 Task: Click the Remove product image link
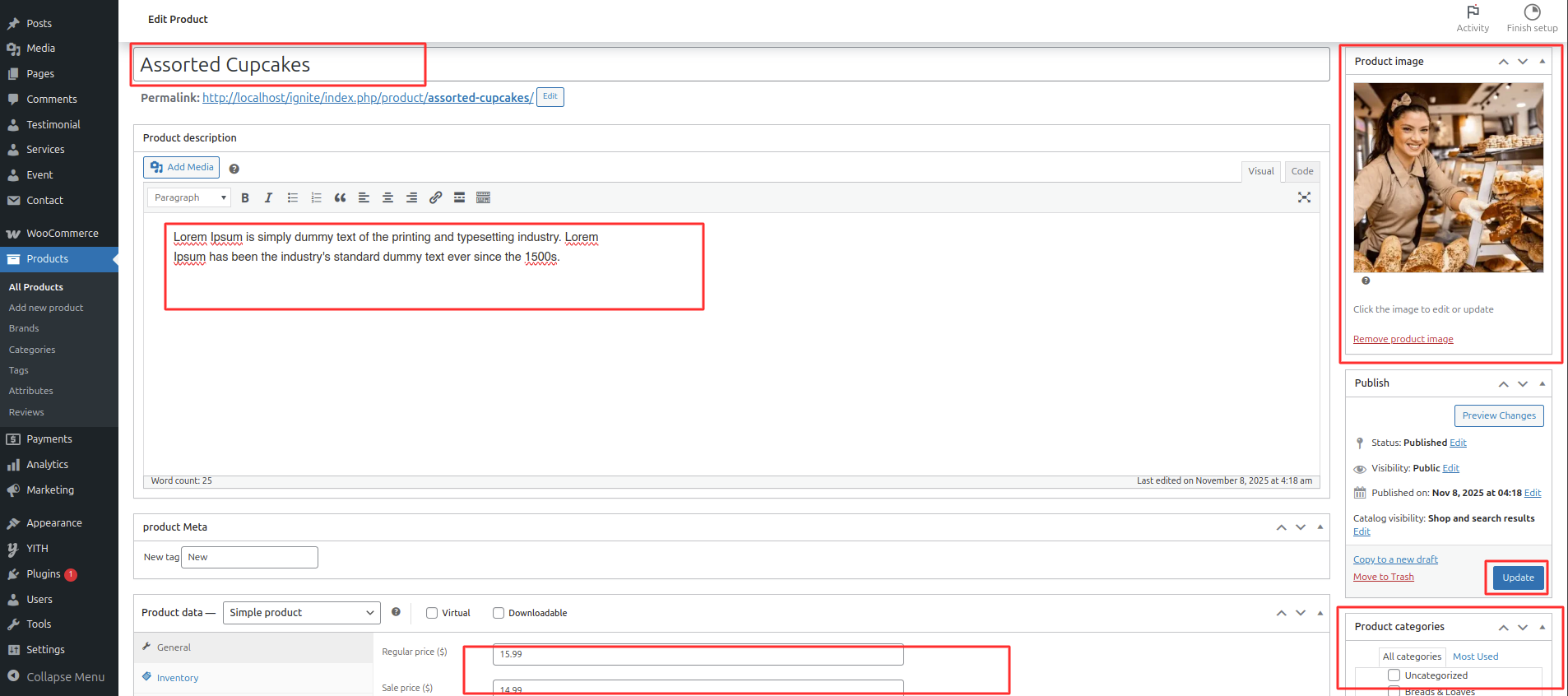(1403, 339)
